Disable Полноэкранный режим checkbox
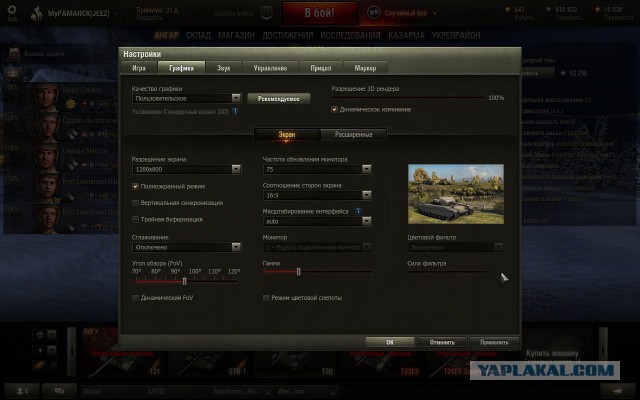 (135, 187)
